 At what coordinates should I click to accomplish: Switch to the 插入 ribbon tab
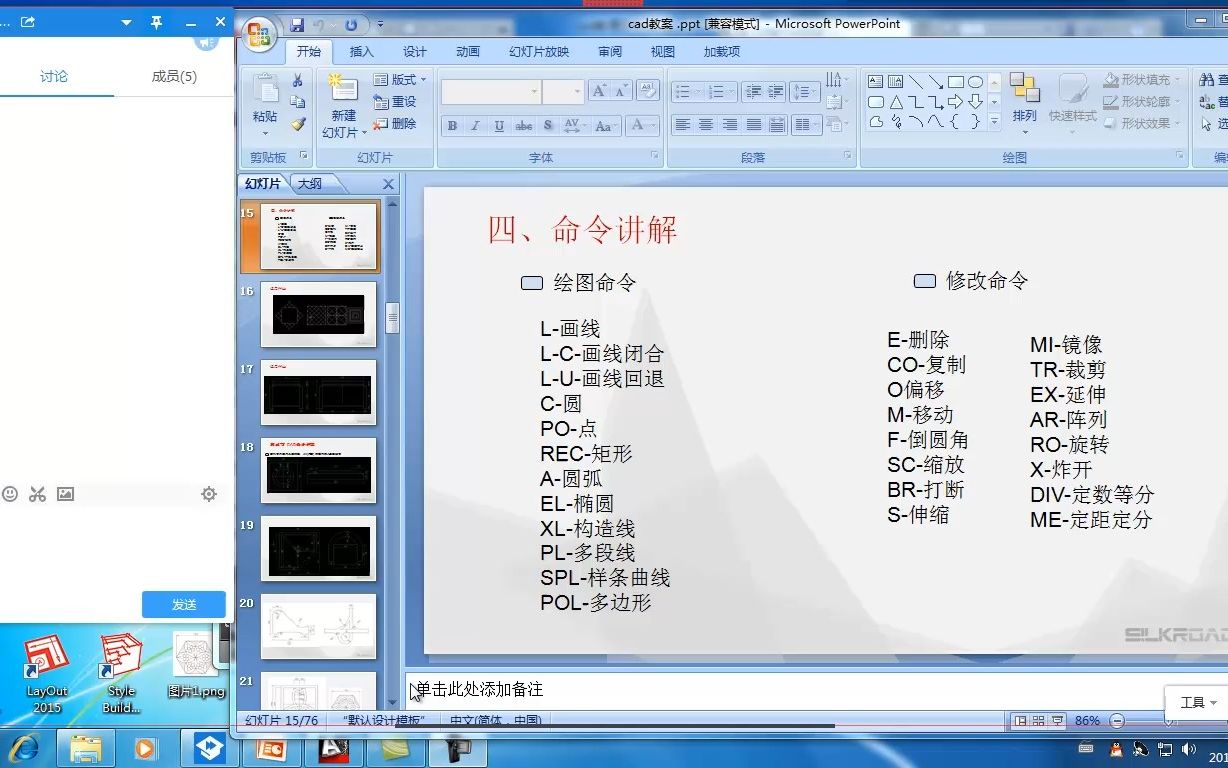tap(361, 51)
